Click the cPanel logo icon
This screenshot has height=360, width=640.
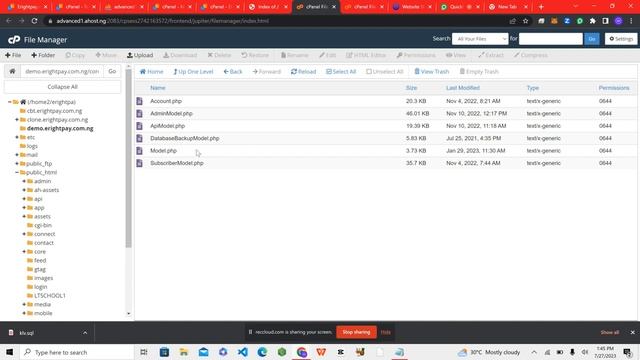click(x=14, y=39)
